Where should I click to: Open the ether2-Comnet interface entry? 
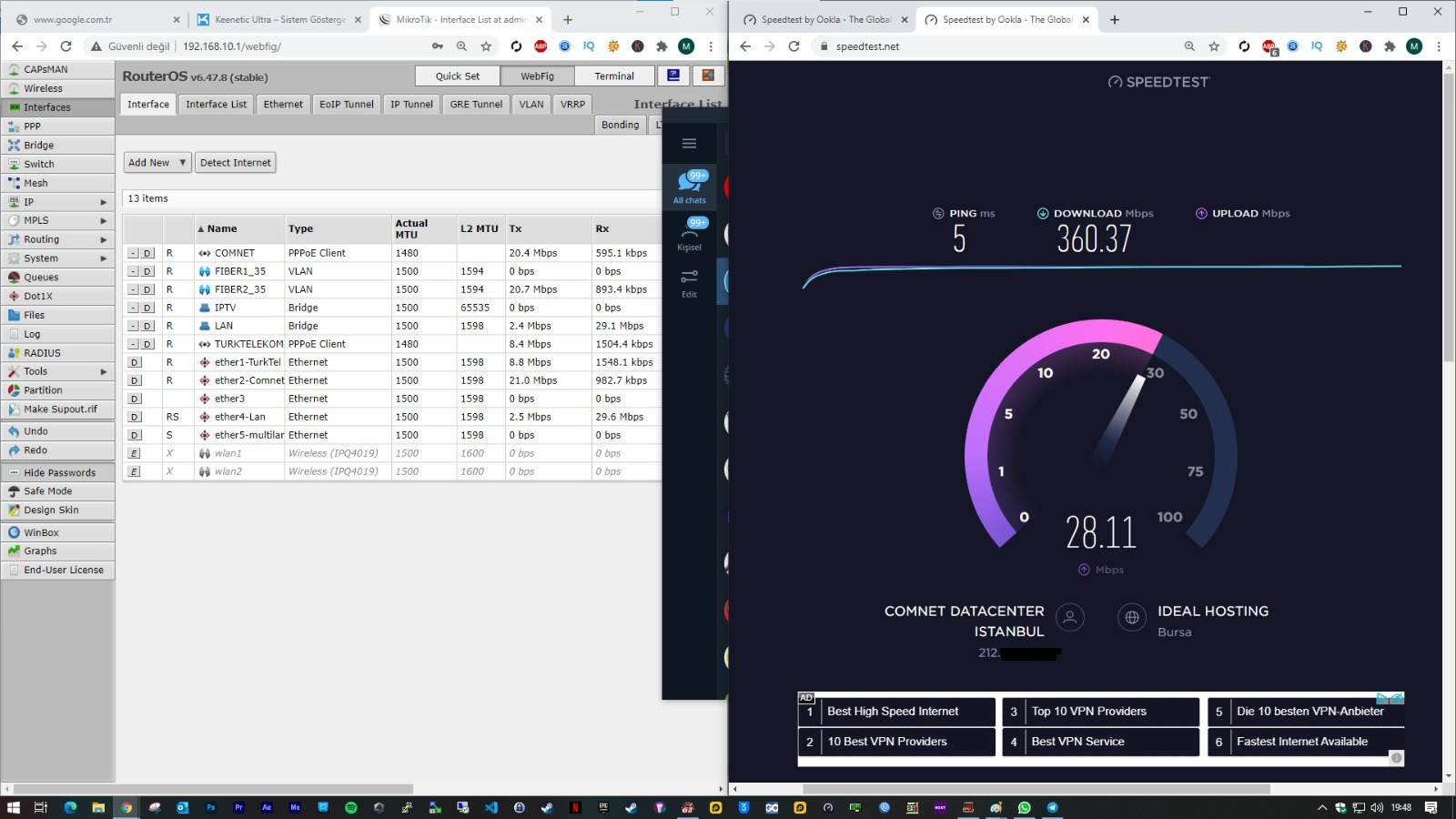tap(249, 380)
